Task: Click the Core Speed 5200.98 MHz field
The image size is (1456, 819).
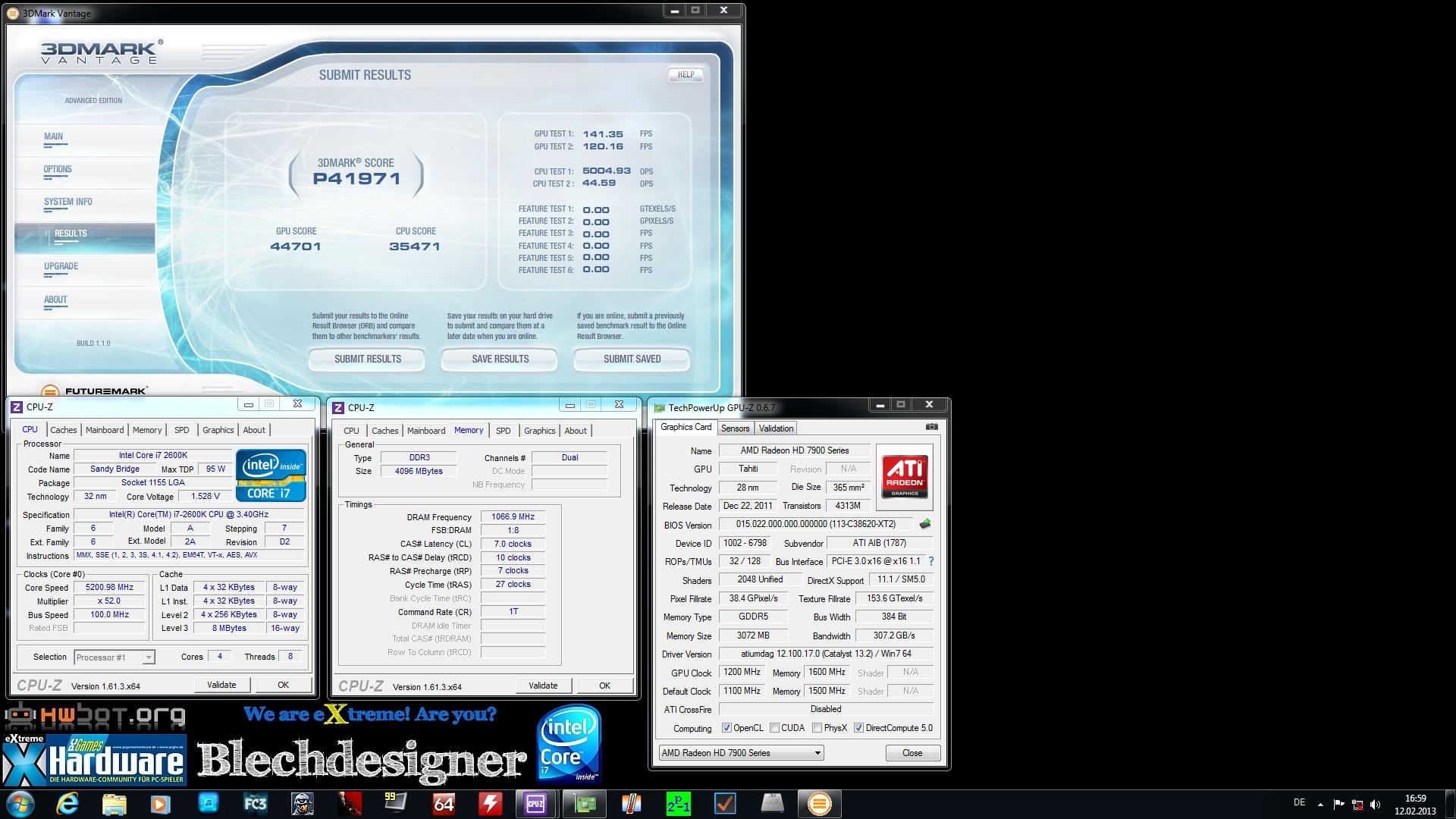Action: (110, 587)
